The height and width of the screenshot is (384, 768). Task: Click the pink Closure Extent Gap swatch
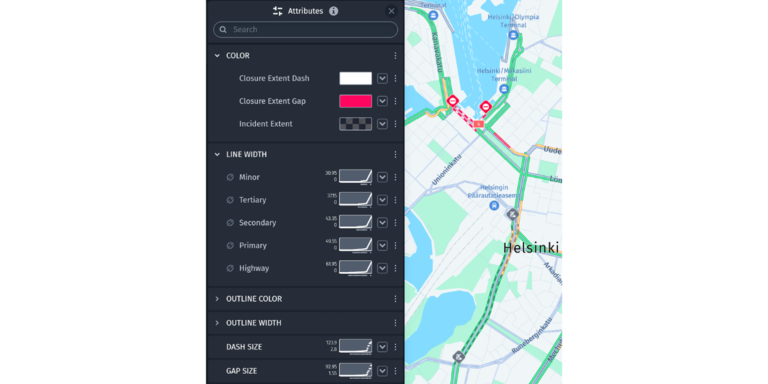tap(356, 101)
